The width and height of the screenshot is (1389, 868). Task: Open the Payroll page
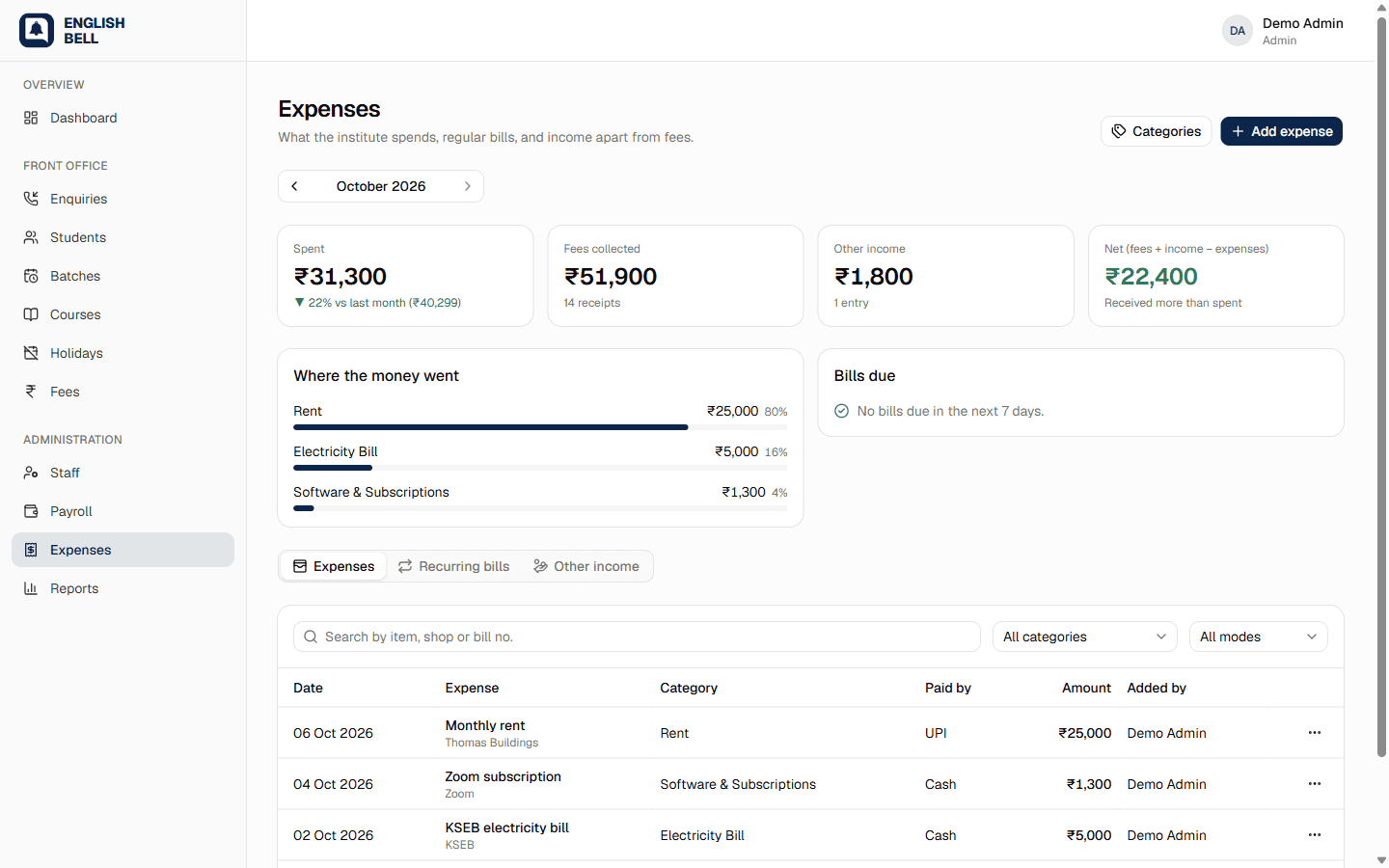(x=123, y=511)
